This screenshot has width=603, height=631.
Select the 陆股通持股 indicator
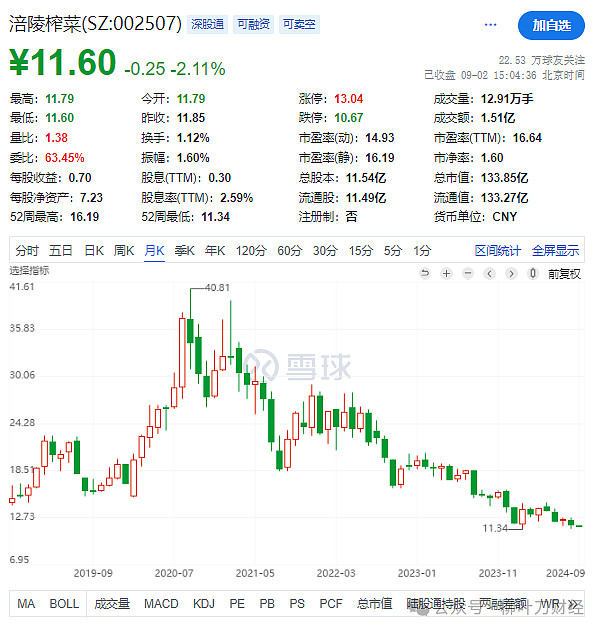(436, 604)
